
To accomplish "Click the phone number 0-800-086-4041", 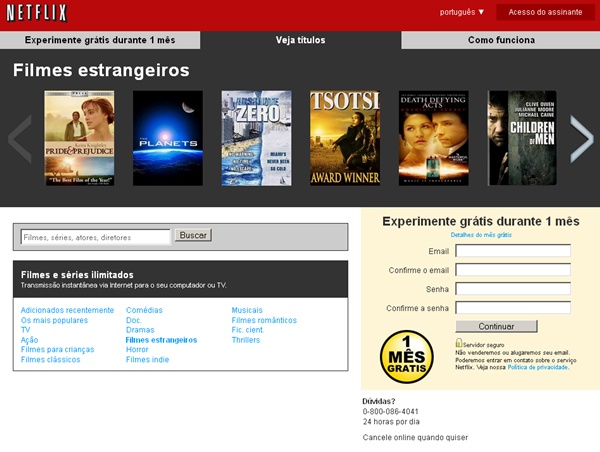I will [x=391, y=411].
